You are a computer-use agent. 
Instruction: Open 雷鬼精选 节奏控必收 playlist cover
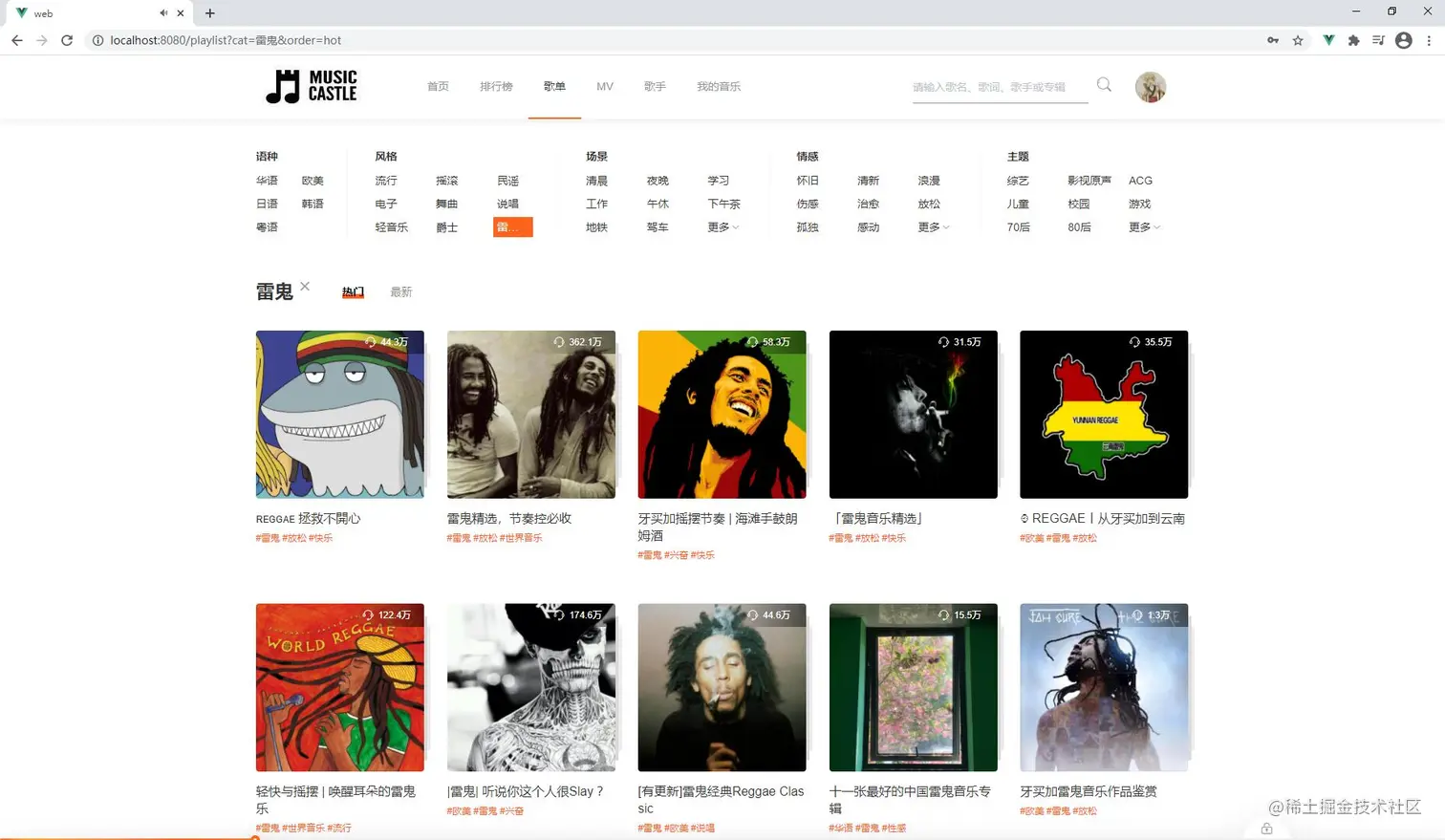(531, 415)
